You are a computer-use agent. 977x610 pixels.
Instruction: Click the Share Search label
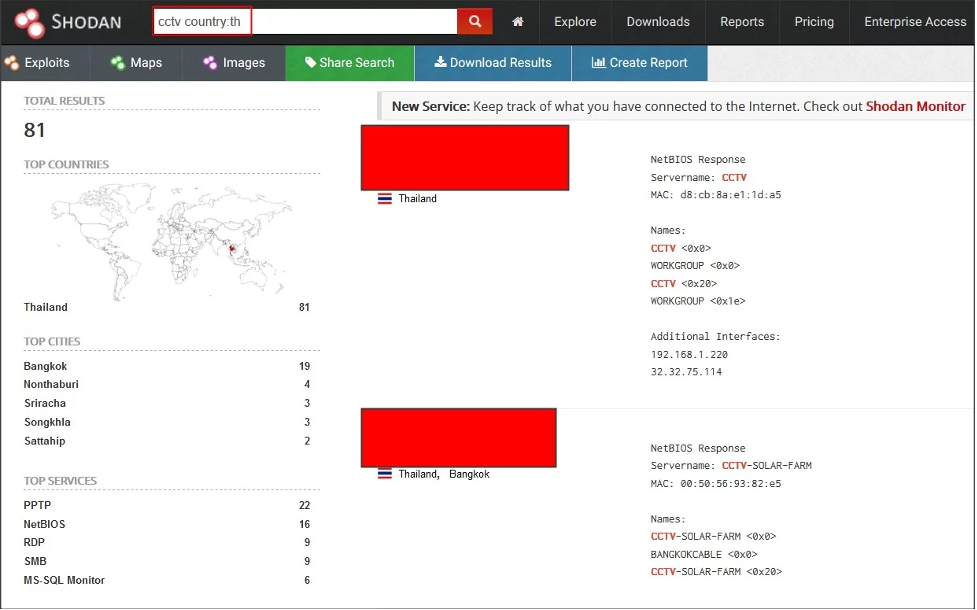[x=356, y=62]
